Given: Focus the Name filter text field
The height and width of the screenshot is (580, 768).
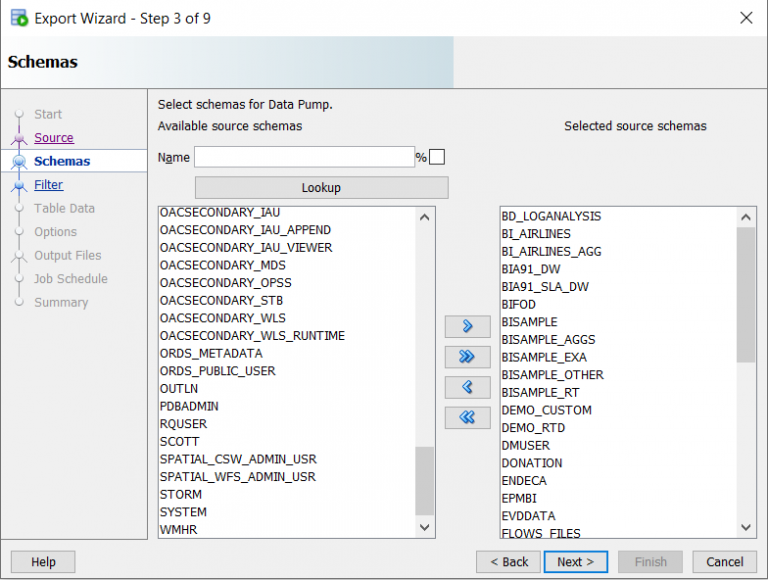Looking at the screenshot, I should coord(304,157).
